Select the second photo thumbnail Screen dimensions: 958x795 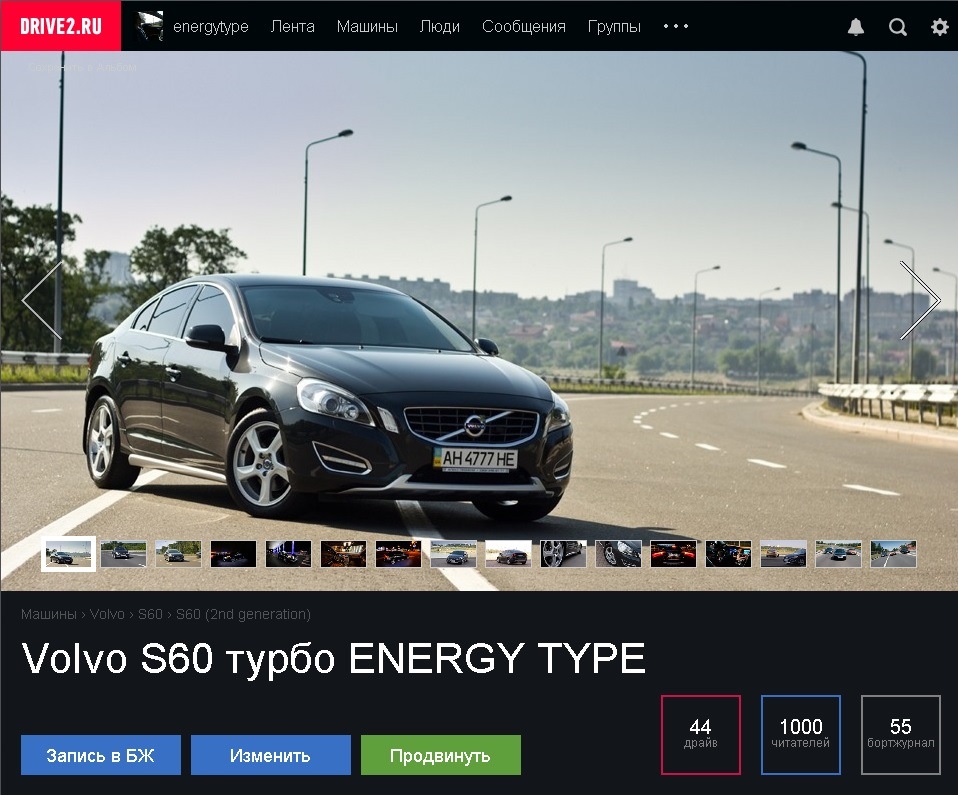[123, 554]
